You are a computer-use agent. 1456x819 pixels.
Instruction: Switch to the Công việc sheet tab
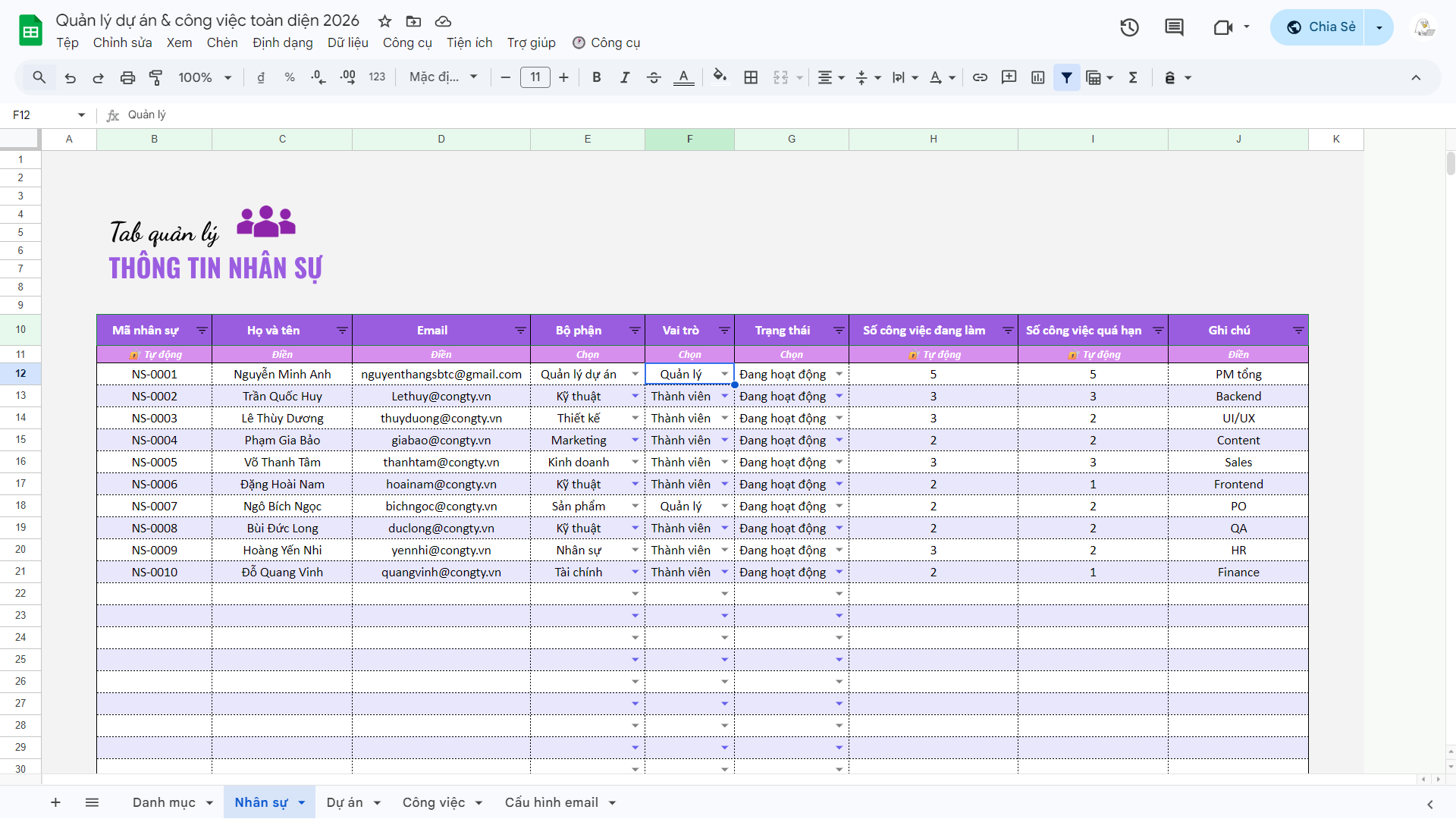pos(433,802)
